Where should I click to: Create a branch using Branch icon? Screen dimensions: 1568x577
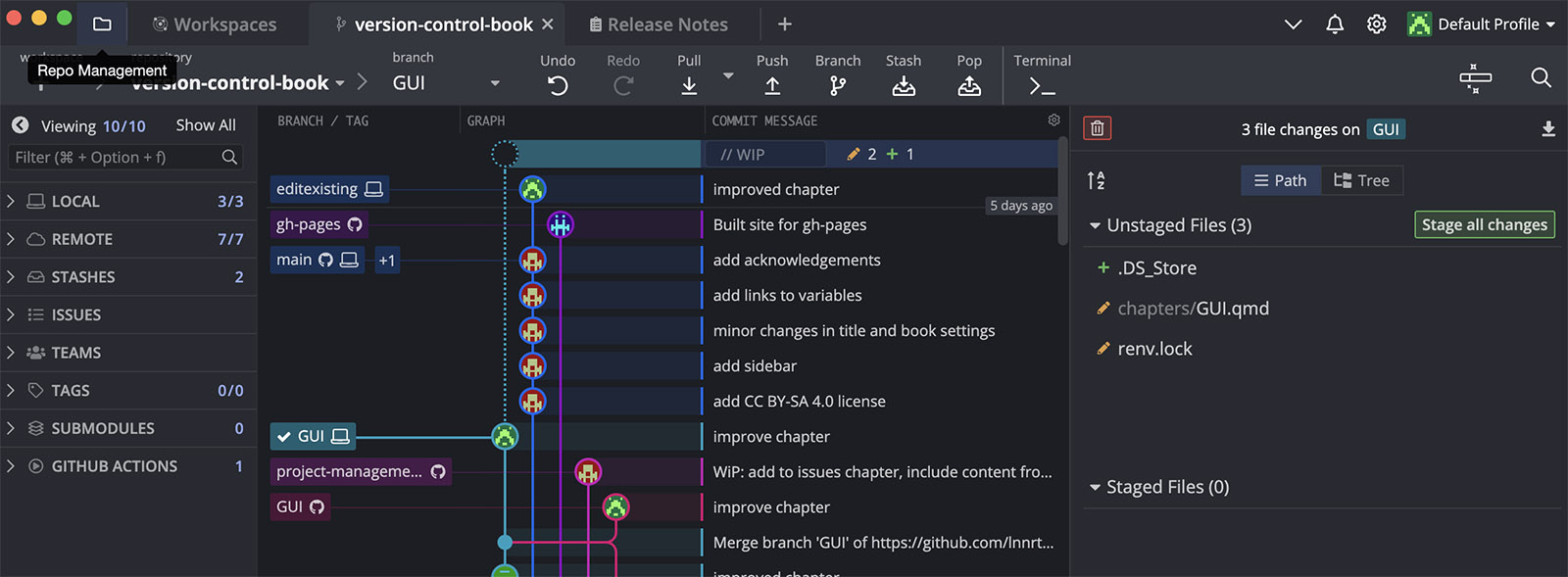[x=838, y=86]
